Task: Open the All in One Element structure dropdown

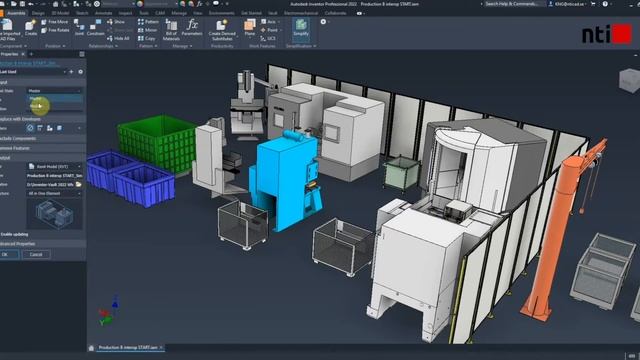Action: click(54, 193)
